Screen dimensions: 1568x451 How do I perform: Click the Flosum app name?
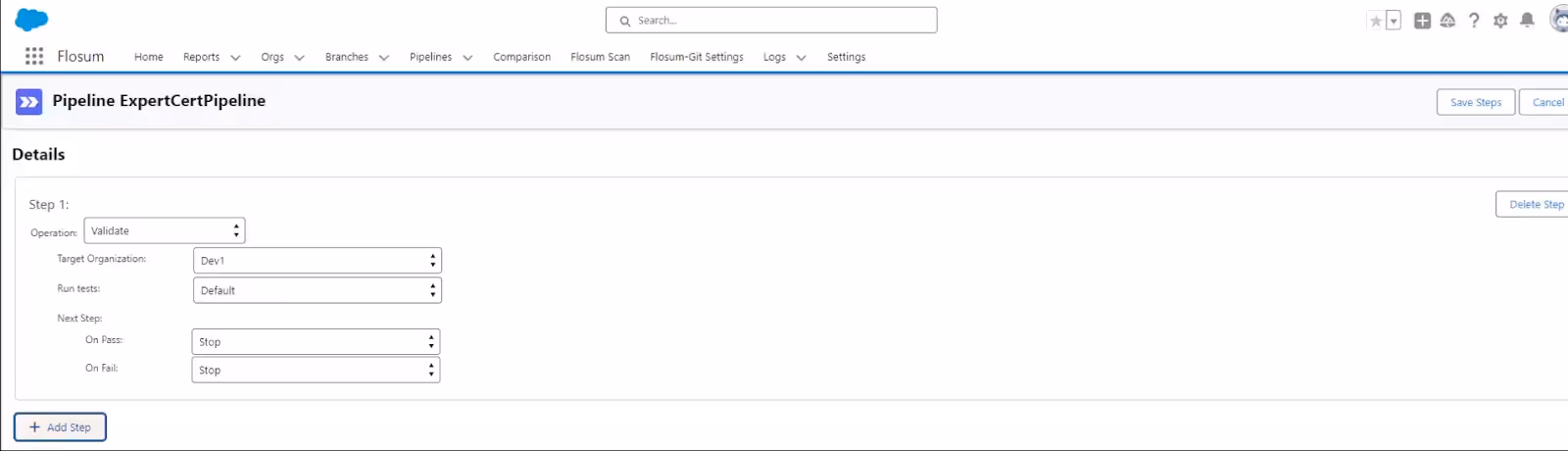(x=80, y=56)
